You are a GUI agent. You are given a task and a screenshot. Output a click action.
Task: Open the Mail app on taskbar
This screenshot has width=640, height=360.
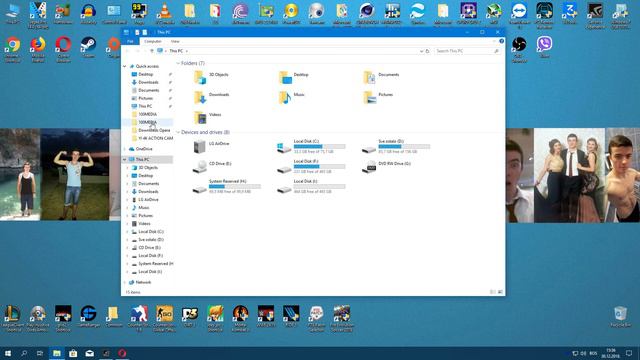tap(89, 353)
